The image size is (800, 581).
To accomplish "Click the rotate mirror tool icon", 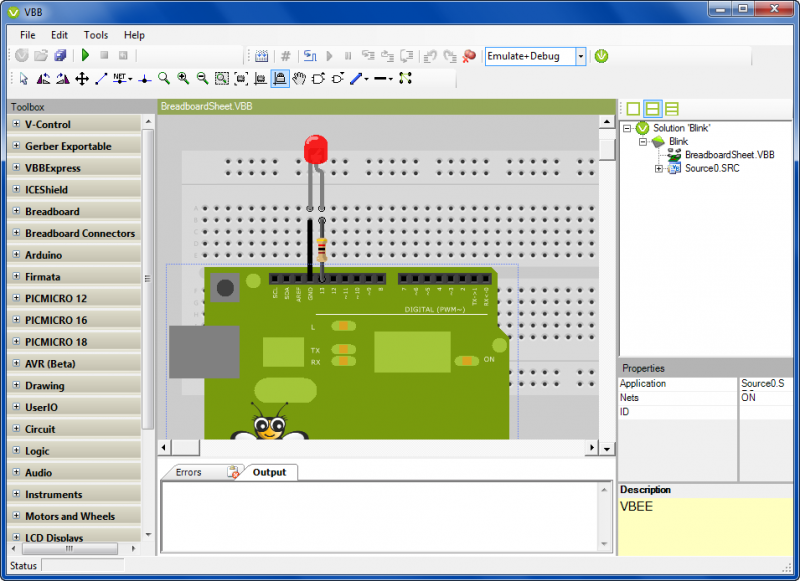I will coord(63,79).
